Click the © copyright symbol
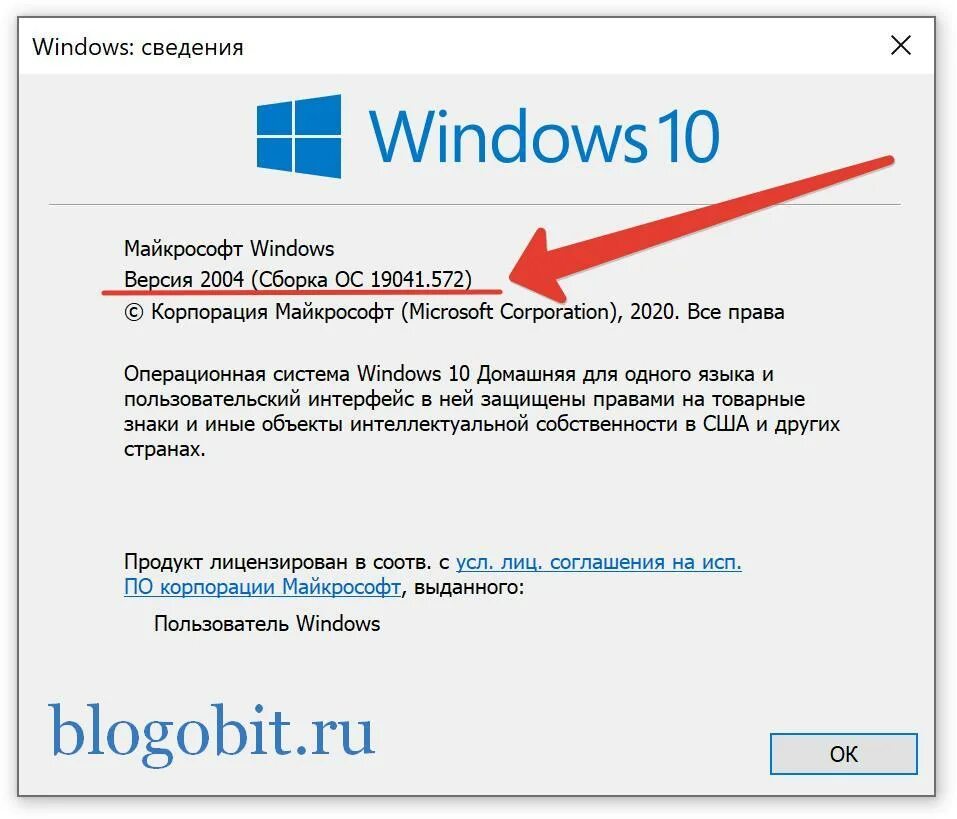The height and width of the screenshot is (819, 957). coord(134,312)
